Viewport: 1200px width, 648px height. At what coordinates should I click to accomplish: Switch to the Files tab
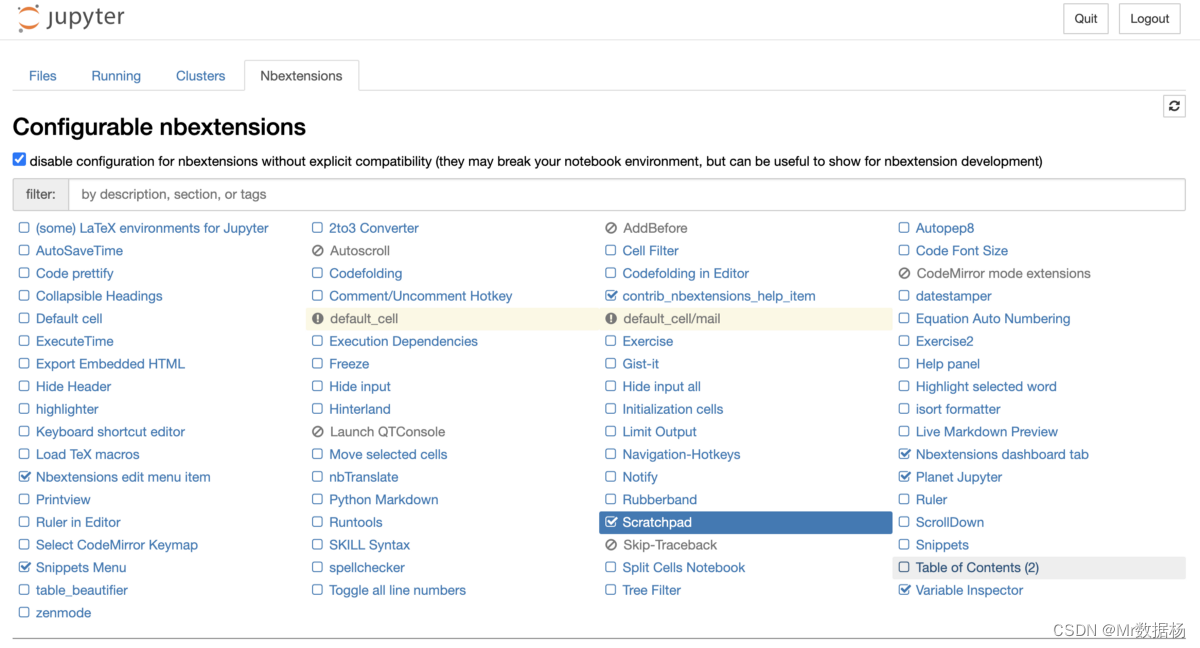point(43,76)
